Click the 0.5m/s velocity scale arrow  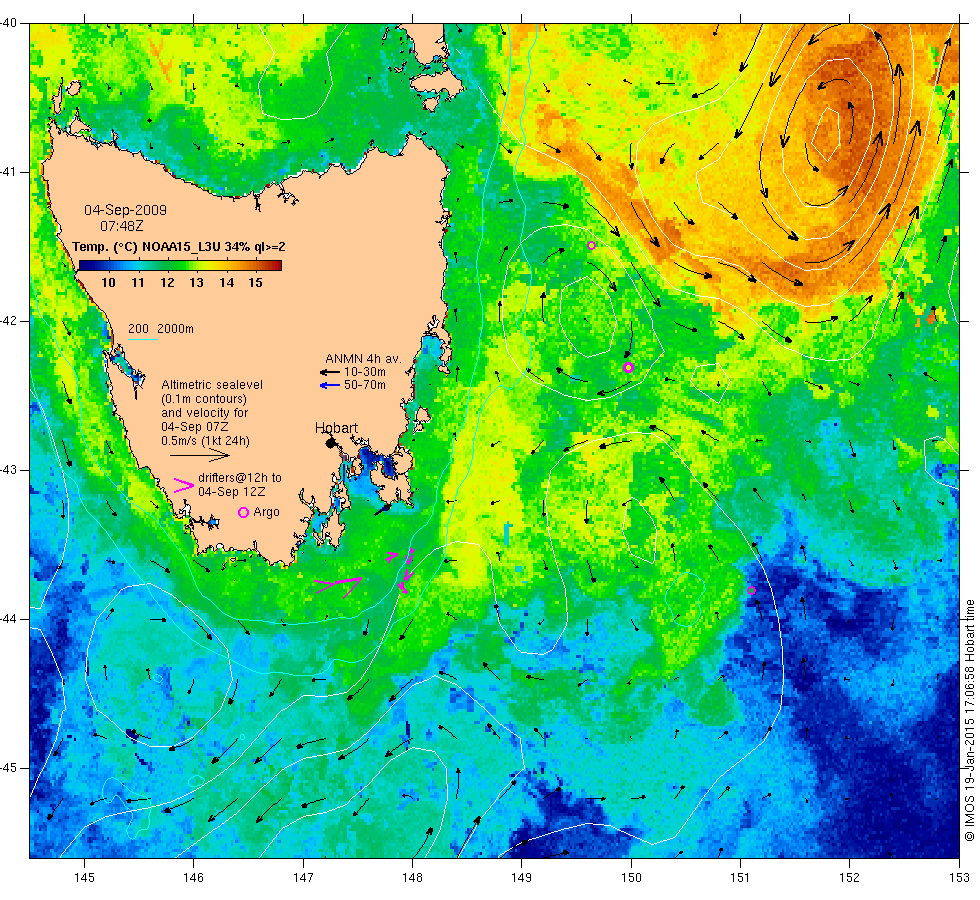(200, 456)
